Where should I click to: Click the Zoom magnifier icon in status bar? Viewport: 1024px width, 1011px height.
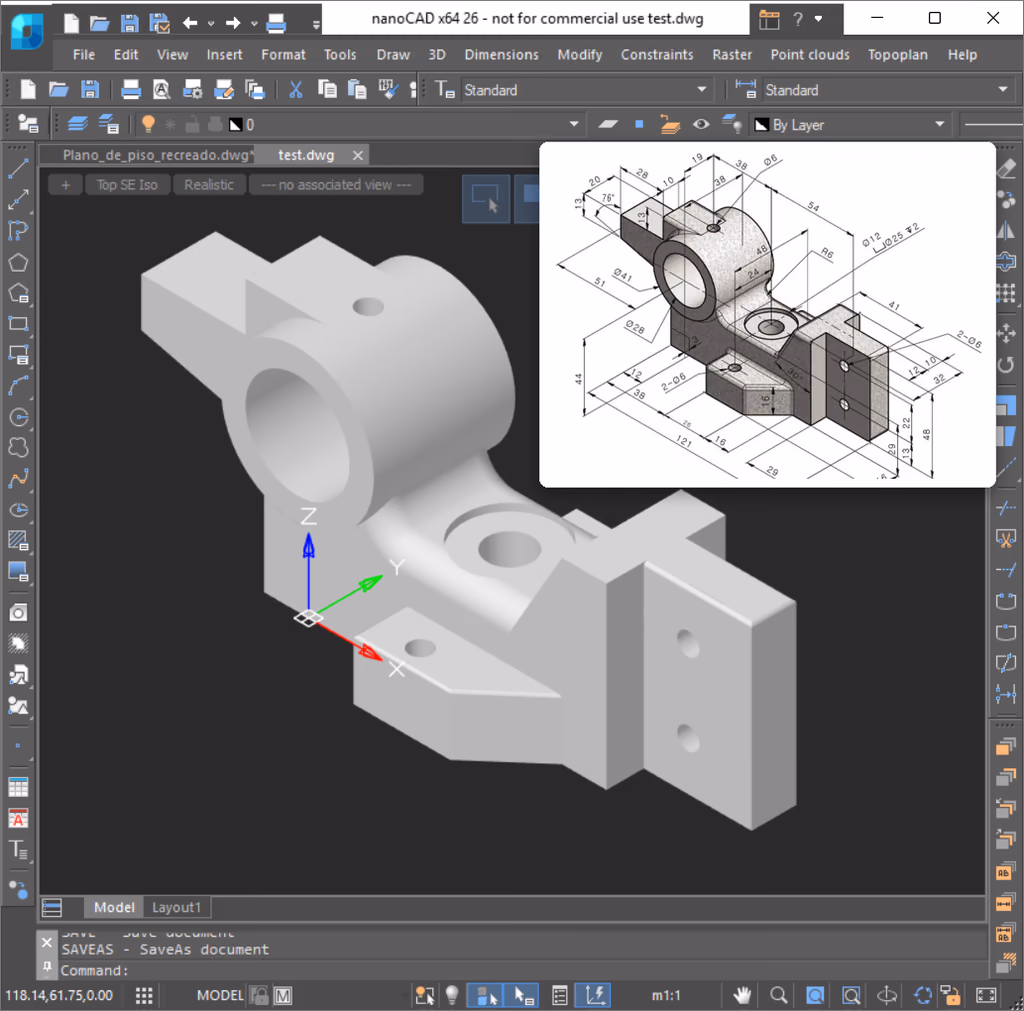(778, 995)
